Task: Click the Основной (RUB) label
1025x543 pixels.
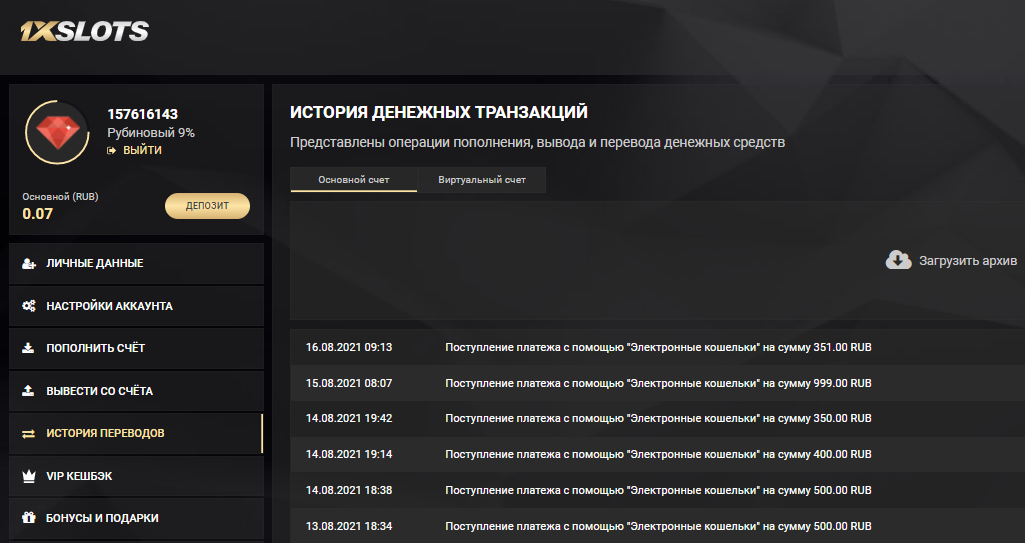Action: click(x=60, y=197)
